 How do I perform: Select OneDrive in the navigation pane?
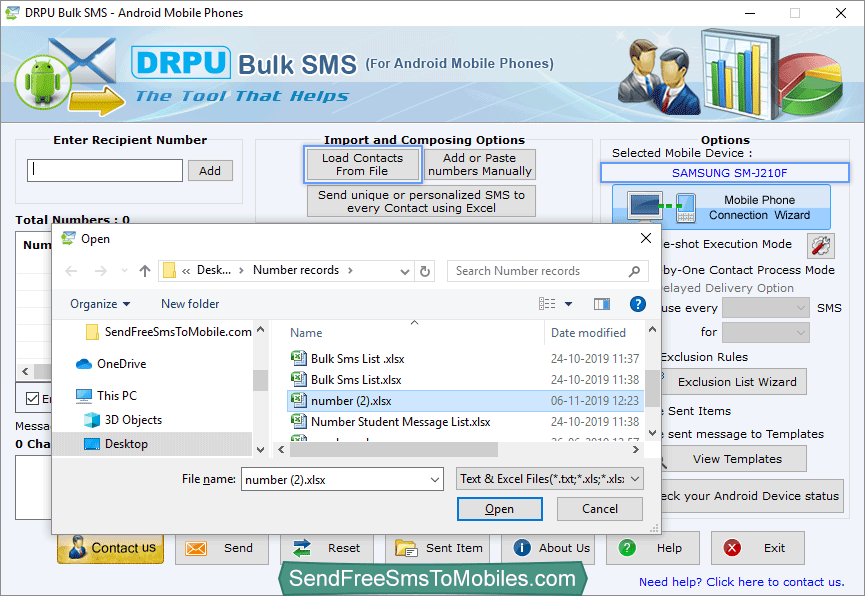click(111, 364)
